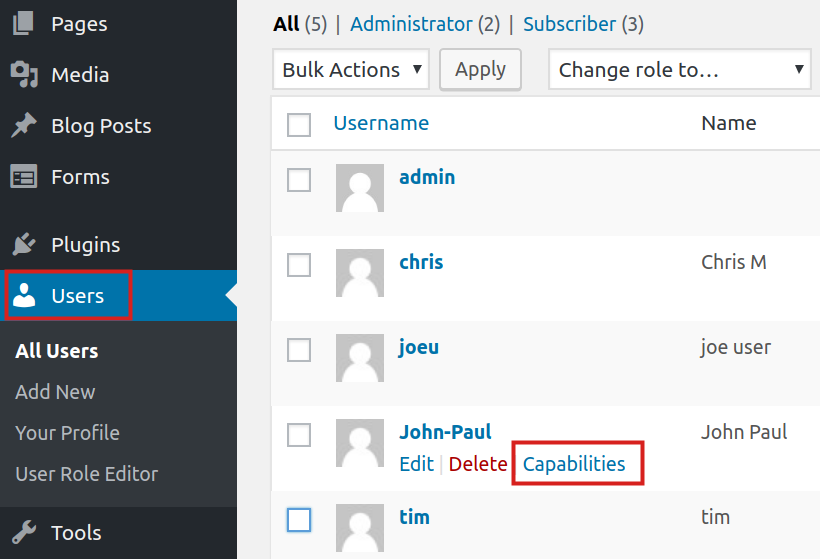This screenshot has height=559, width=820.
Task: Click the Blog Posts pin icon
Action: point(23,126)
